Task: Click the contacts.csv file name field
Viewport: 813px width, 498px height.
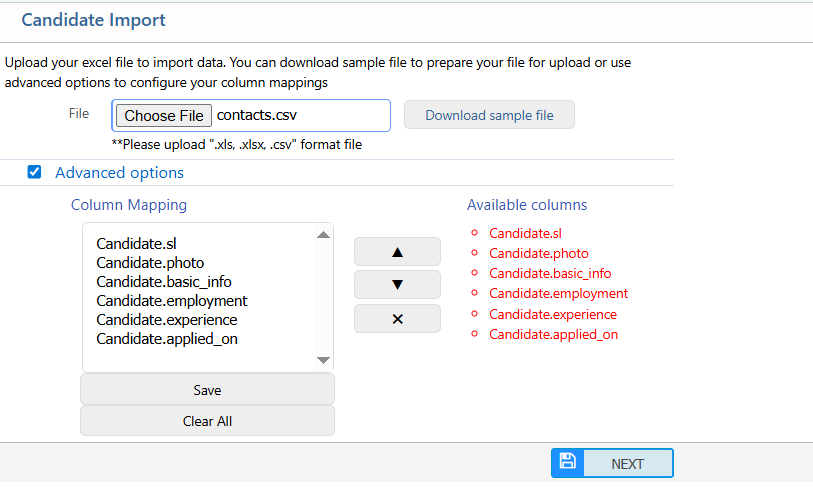Action: pos(300,116)
